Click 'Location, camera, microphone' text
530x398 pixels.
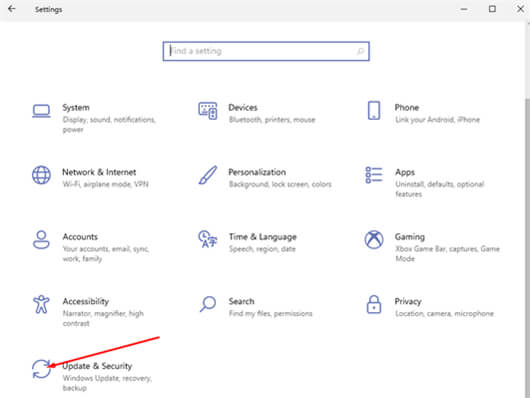444,314
